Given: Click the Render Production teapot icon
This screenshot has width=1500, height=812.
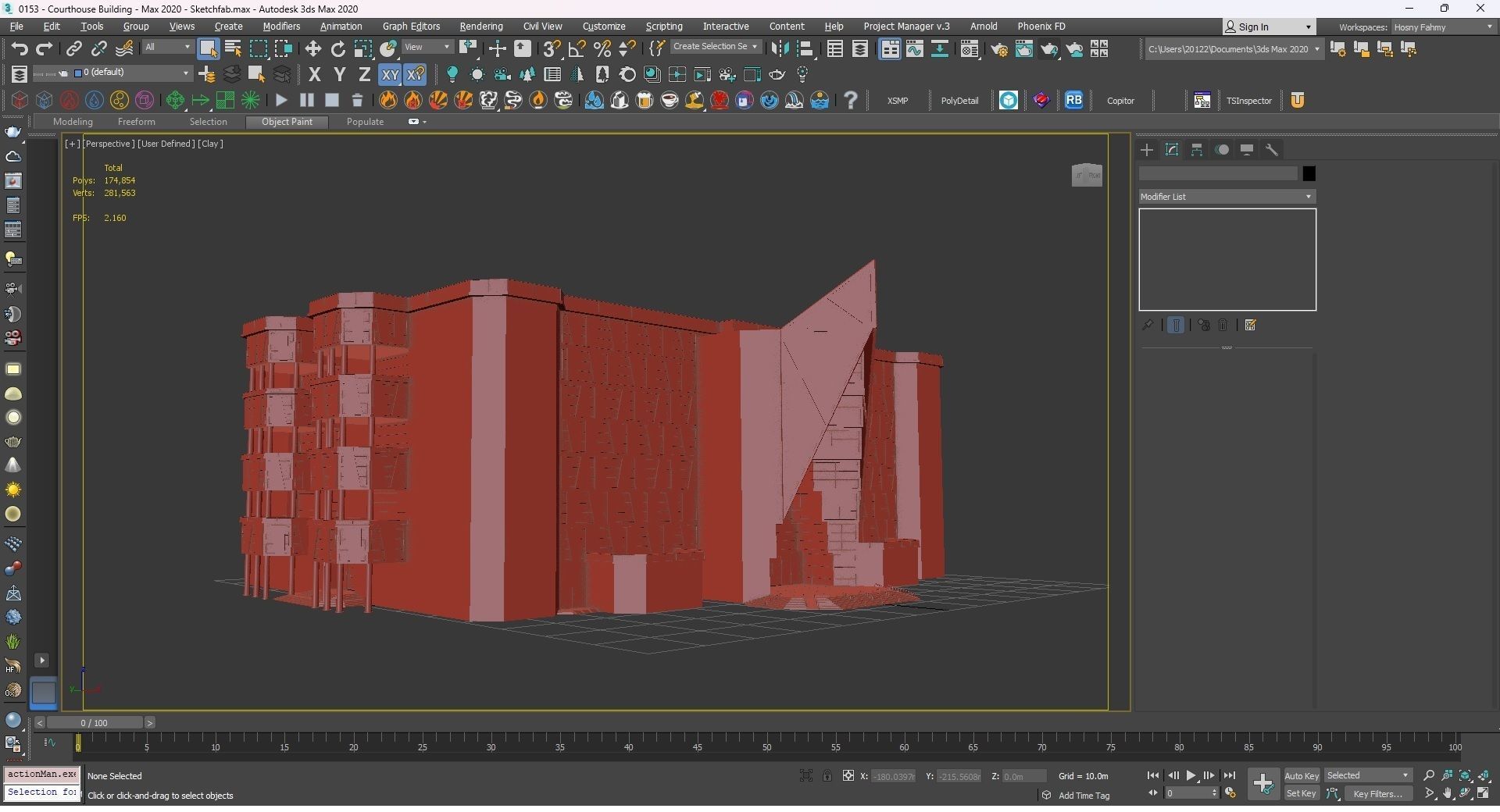Looking at the screenshot, I should 1048,49.
